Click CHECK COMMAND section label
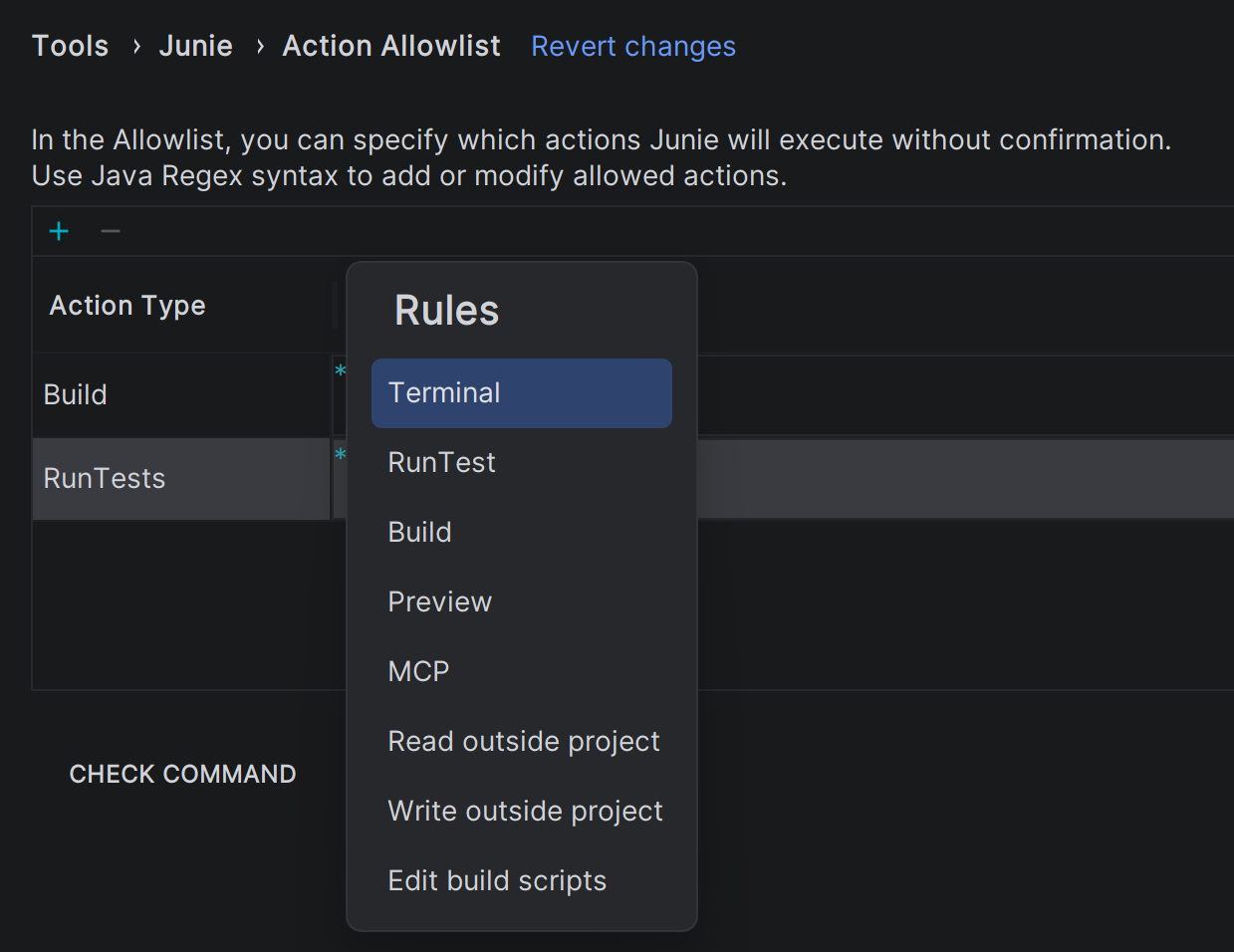Image resolution: width=1234 pixels, height=952 pixels. [183, 774]
